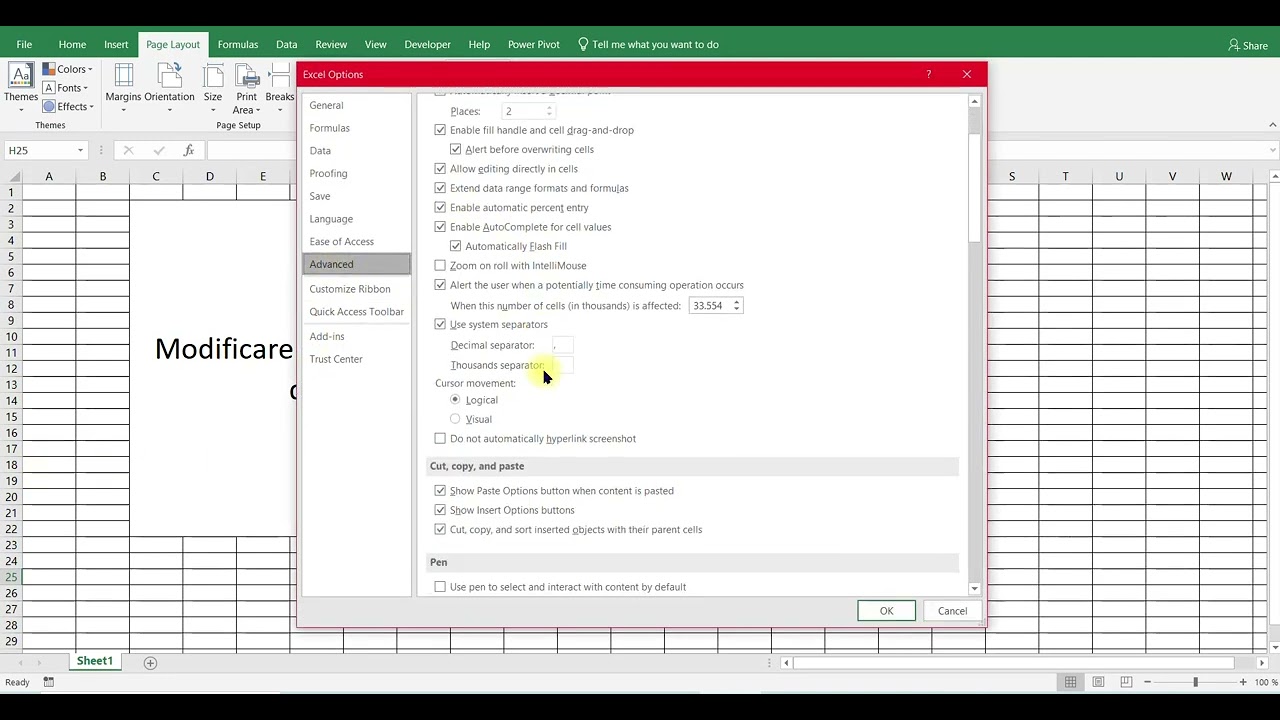The width and height of the screenshot is (1280, 720).
Task: Click the Decimal separator field
Action: (562, 345)
